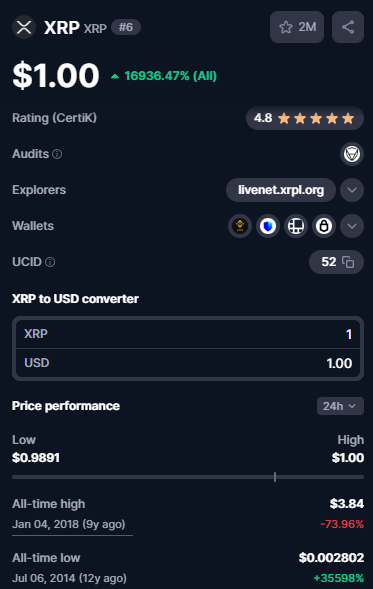The height and width of the screenshot is (589, 373).
Task: Open the 24h price performance dropdown
Action: [340, 406]
